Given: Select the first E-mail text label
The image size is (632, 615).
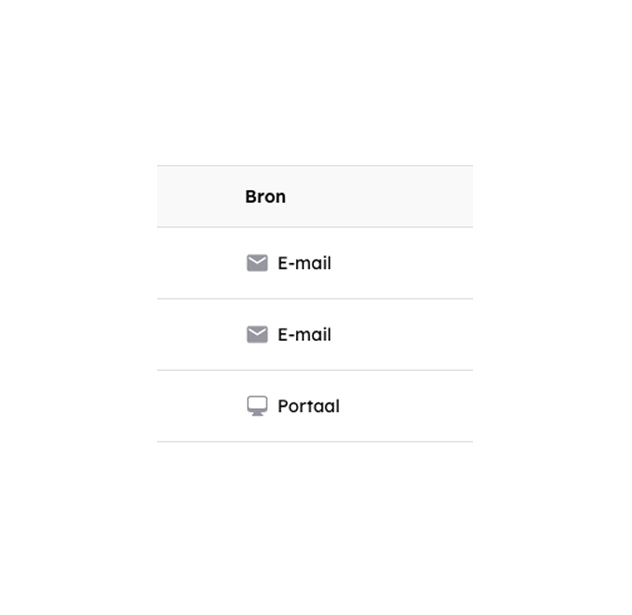Looking at the screenshot, I should coord(304,263).
